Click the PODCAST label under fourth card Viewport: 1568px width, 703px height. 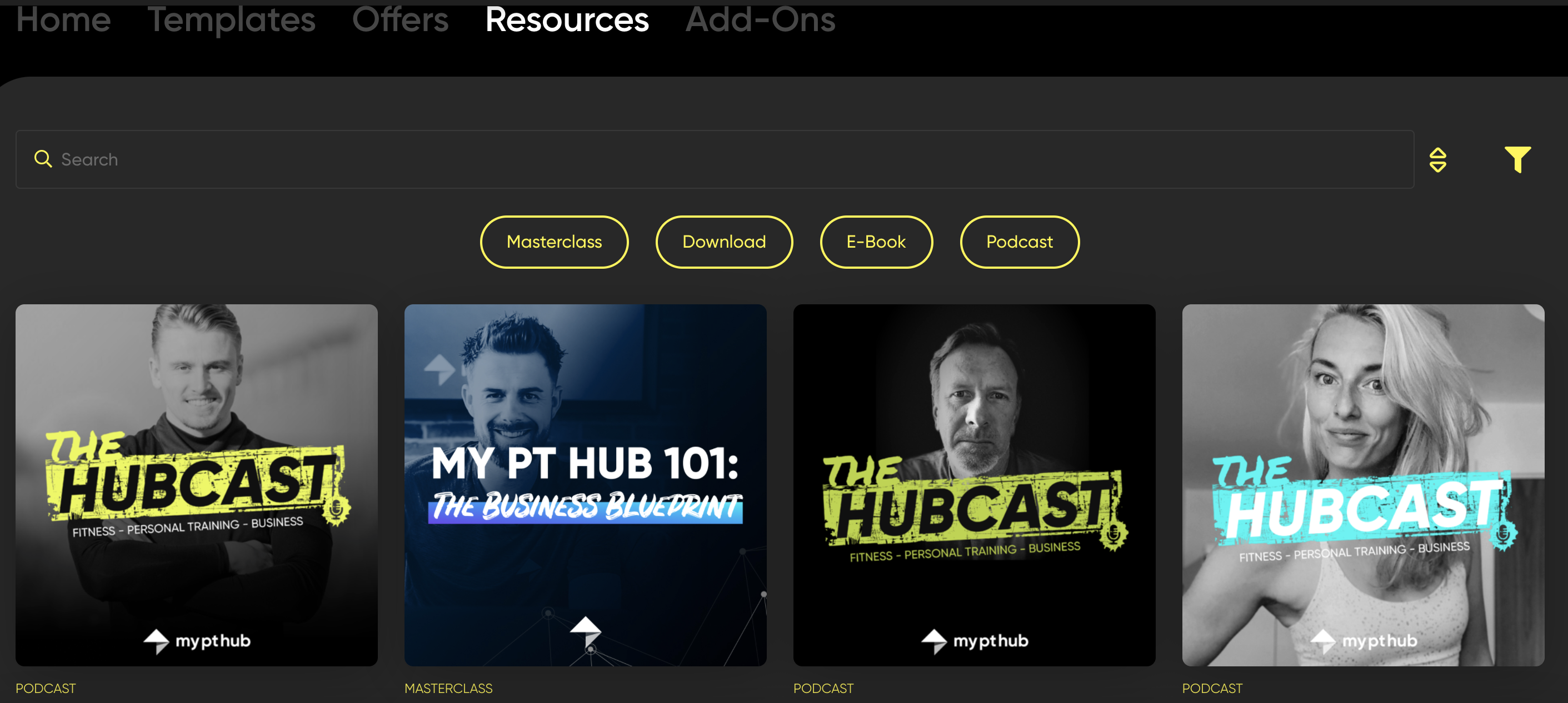(x=1212, y=689)
